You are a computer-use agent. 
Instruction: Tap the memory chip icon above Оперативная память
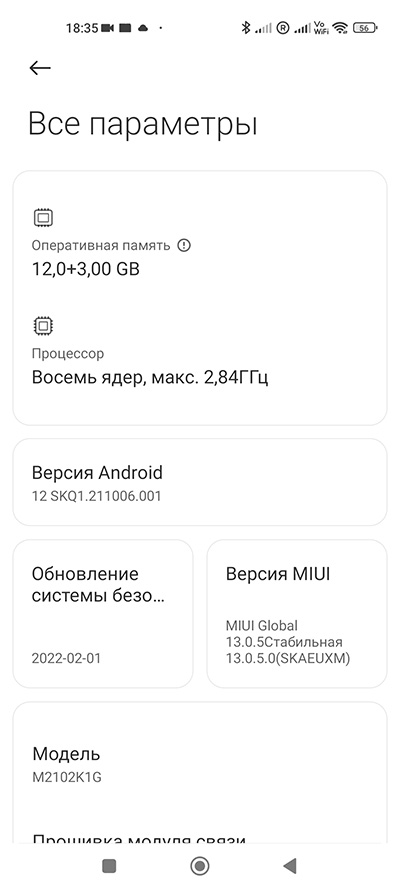point(43,218)
